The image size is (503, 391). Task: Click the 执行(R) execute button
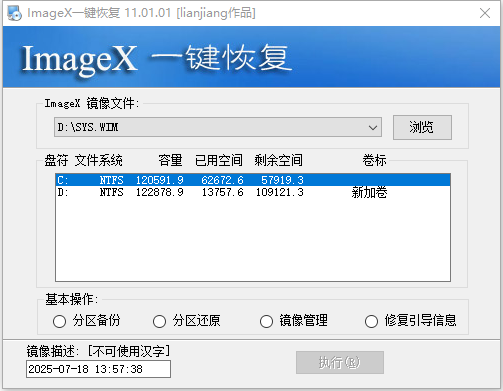pos(340,362)
